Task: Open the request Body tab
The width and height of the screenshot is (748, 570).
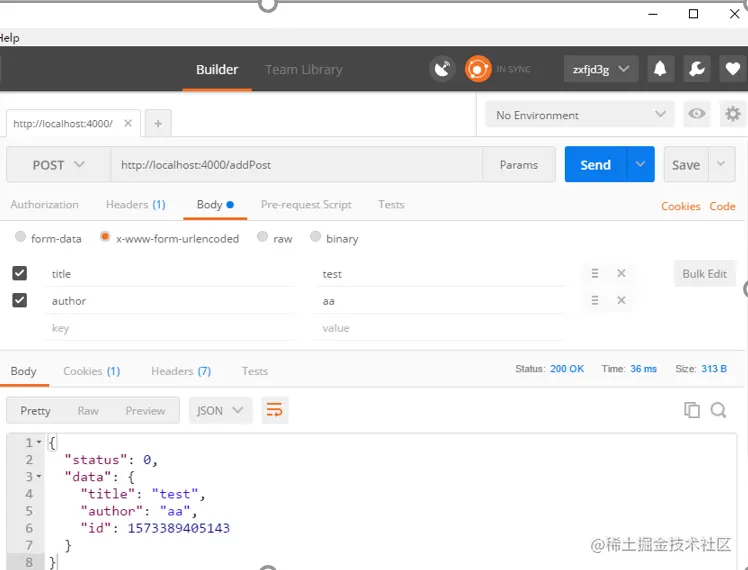Action: pos(215,205)
